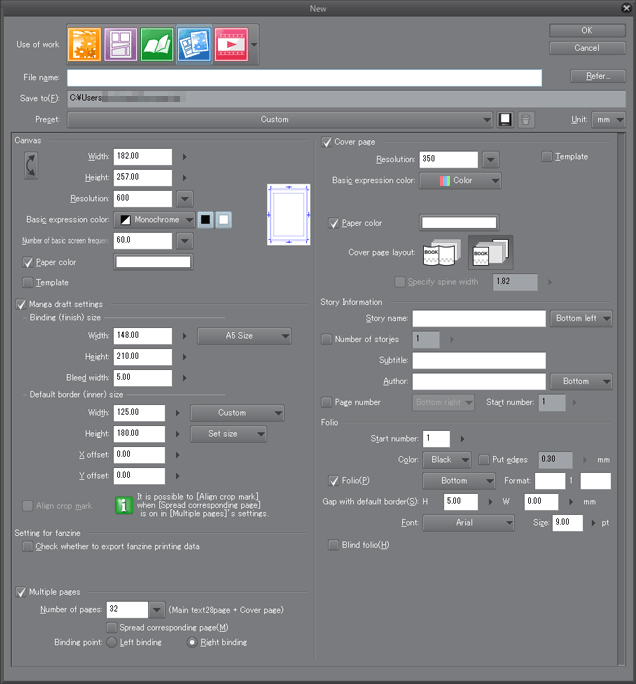Click the Refer... button
The height and width of the screenshot is (684, 636).
(x=598, y=76)
